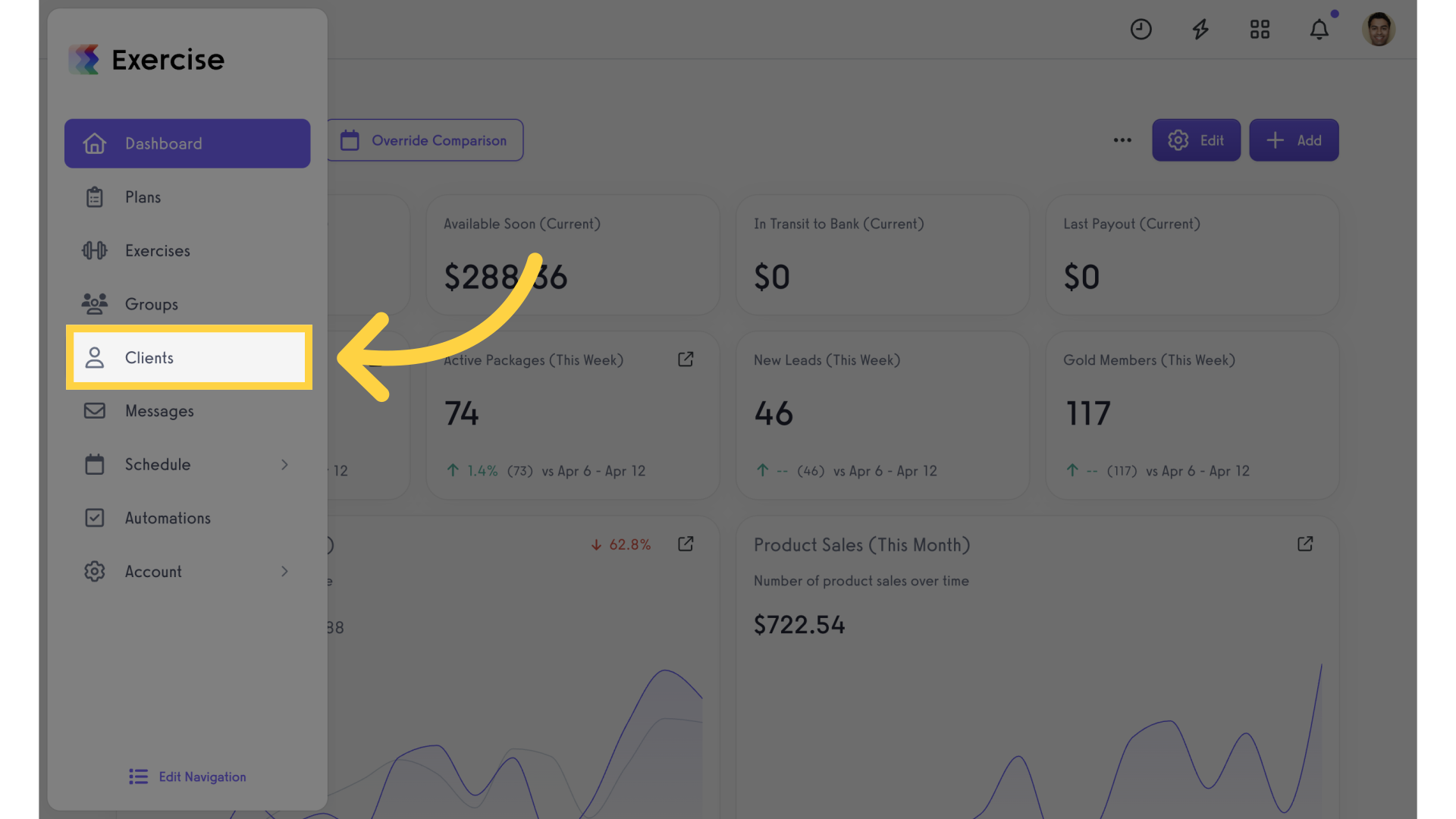The image size is (1456, 819).
Task: Click the Gold Members value 117
Action: coord(1088,414)
